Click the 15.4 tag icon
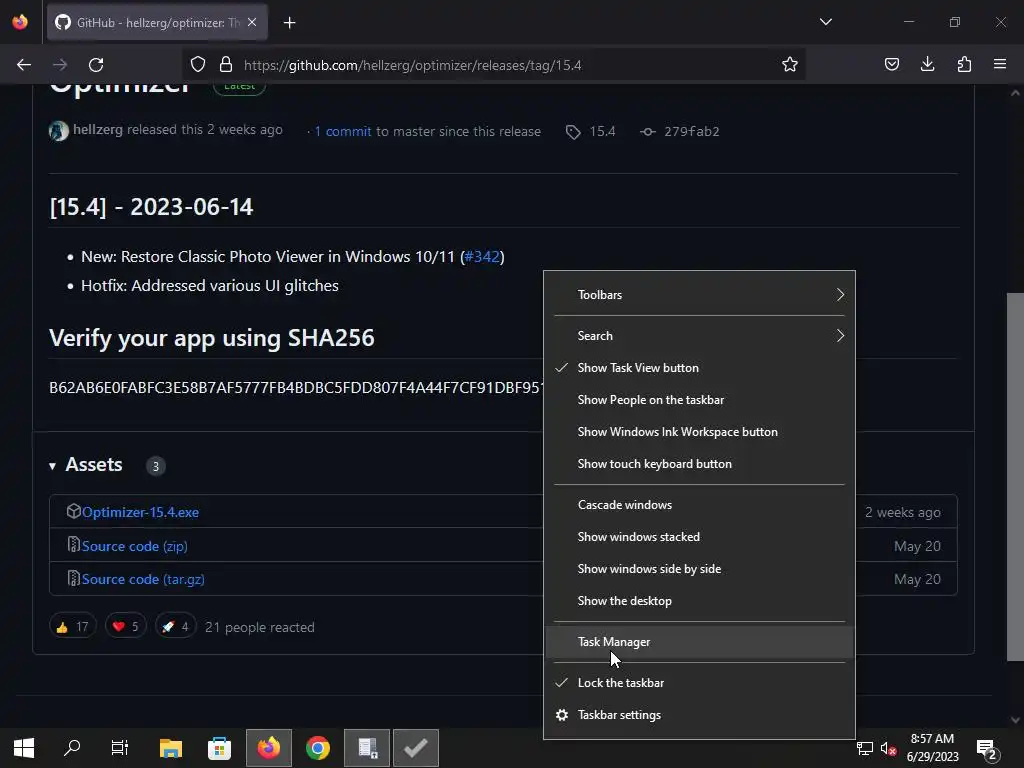Viewport: 1024px width, 768px height. (573, 132)
